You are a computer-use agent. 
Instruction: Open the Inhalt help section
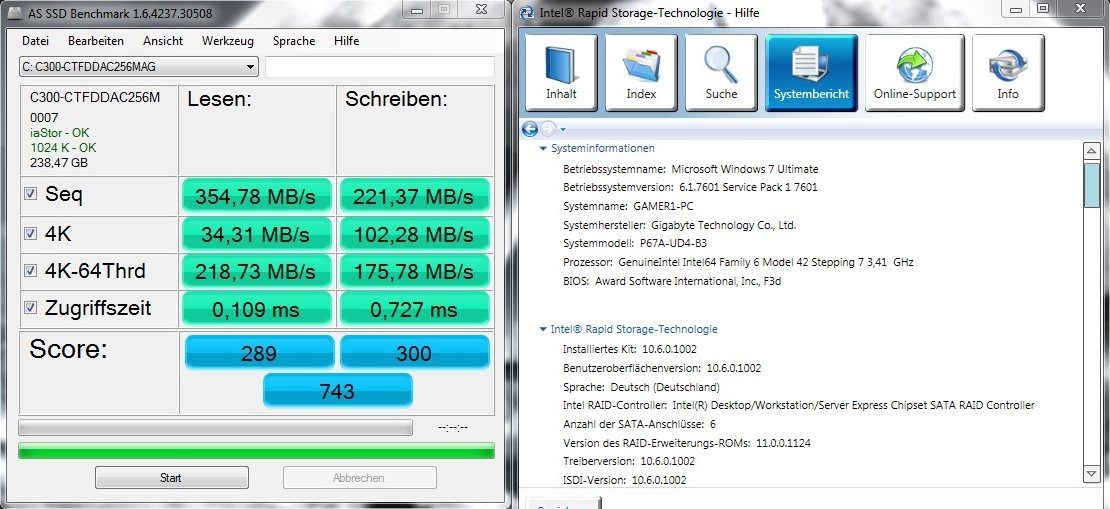561,73
